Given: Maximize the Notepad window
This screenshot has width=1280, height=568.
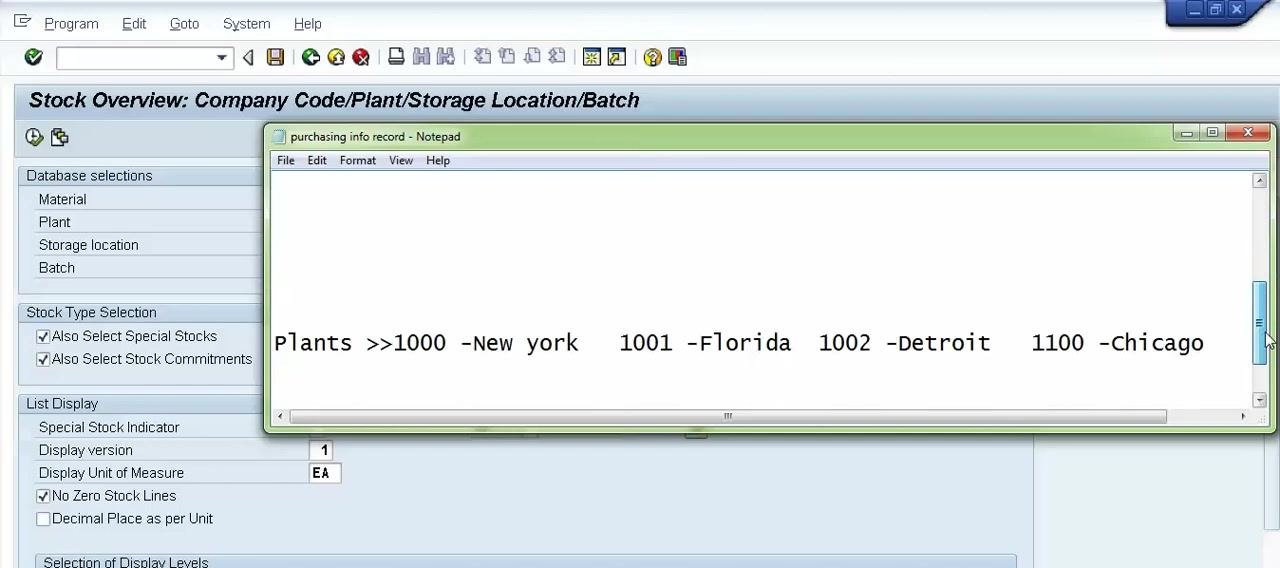Looking at the screenshot, I should coord(1213,132).
